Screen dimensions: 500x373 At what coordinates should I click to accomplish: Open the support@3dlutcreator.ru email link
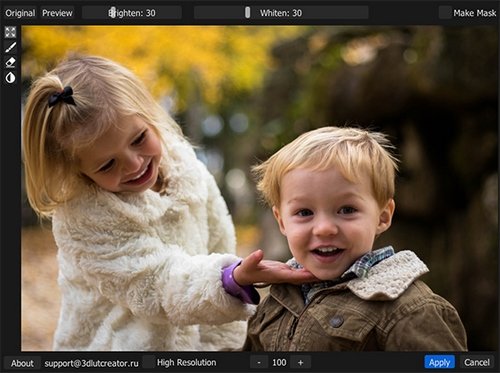91,363
